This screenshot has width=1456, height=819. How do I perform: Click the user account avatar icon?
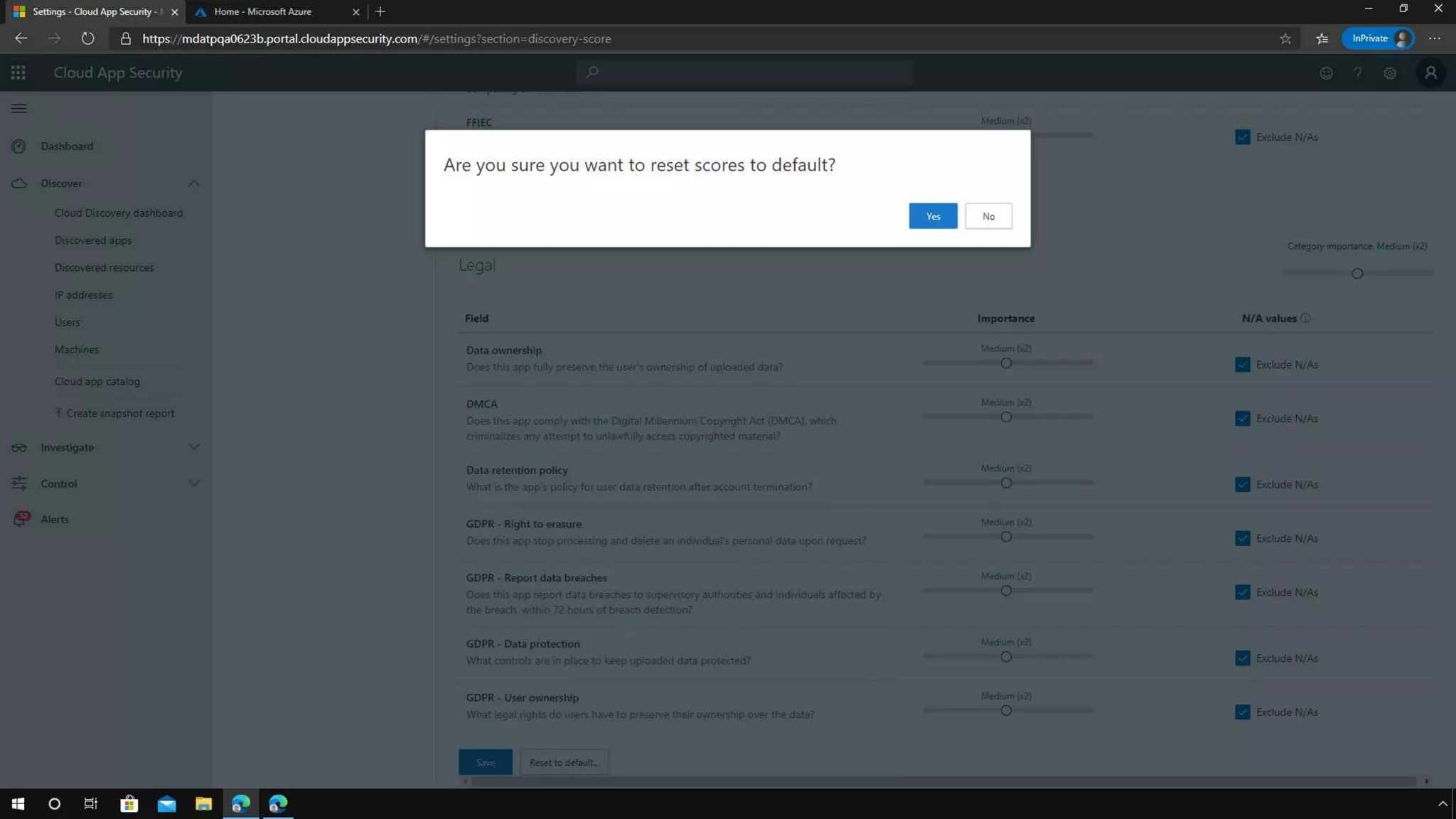pos(1430,73)
